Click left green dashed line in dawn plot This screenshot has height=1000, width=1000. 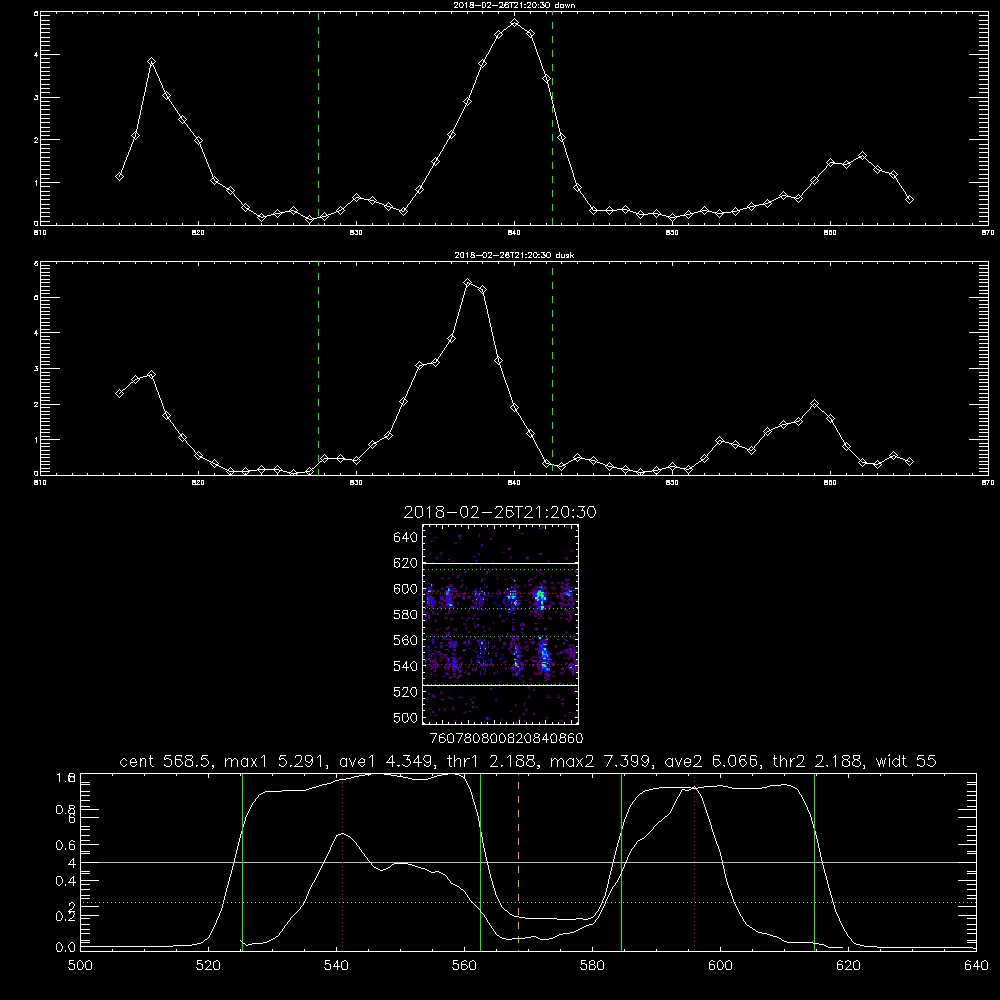[x=318, y=118]
